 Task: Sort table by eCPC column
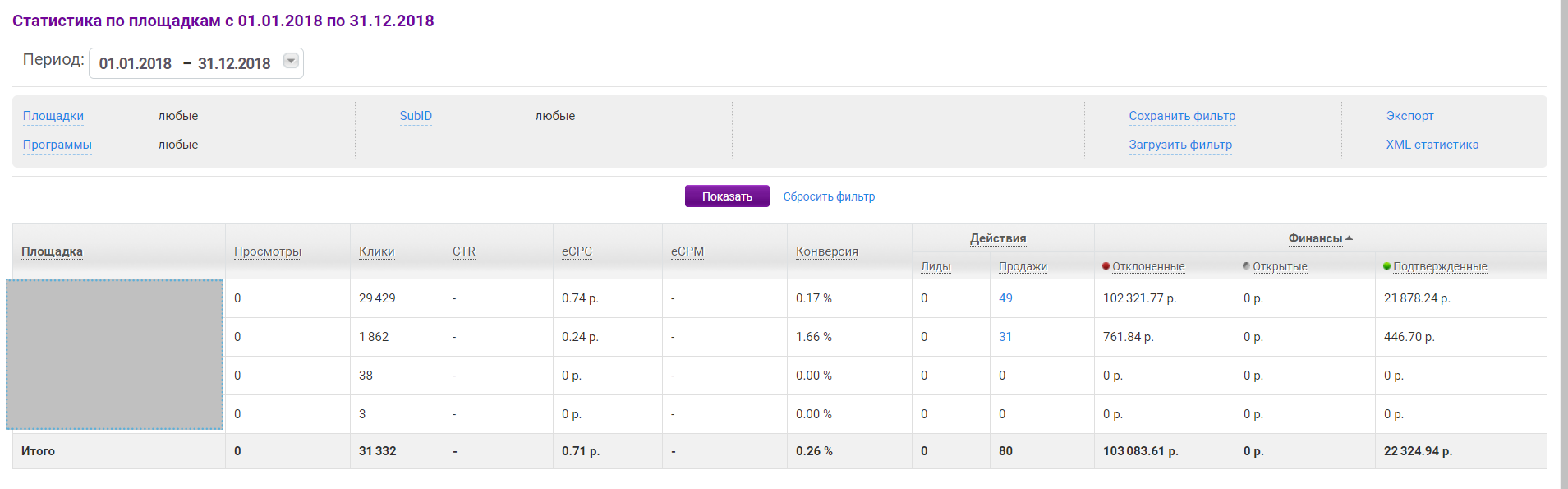coord(577,251)
